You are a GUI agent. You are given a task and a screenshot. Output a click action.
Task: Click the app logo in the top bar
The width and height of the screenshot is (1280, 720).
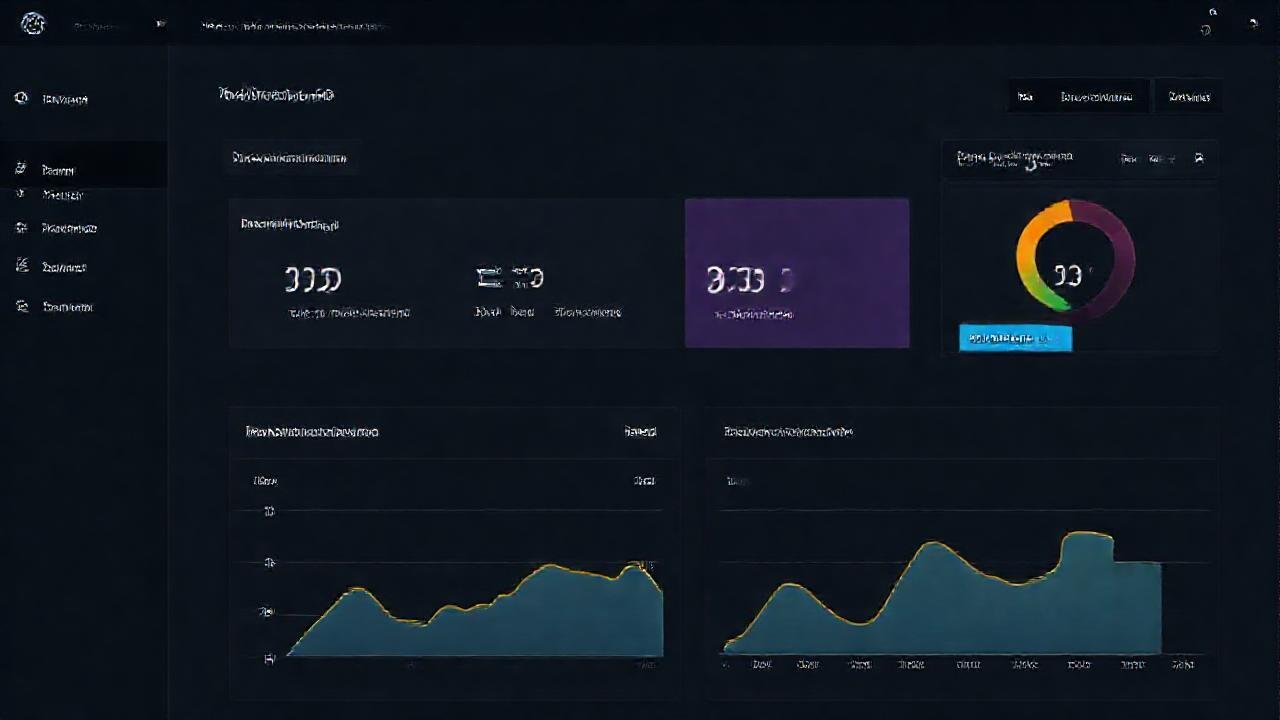(x=33, y=23)
